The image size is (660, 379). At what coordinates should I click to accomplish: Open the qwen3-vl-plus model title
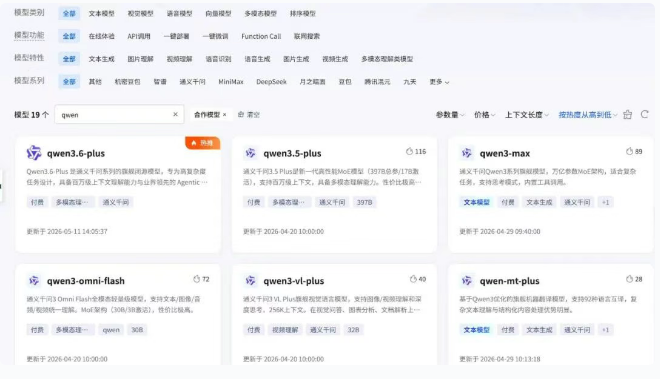tap(294, 281)
